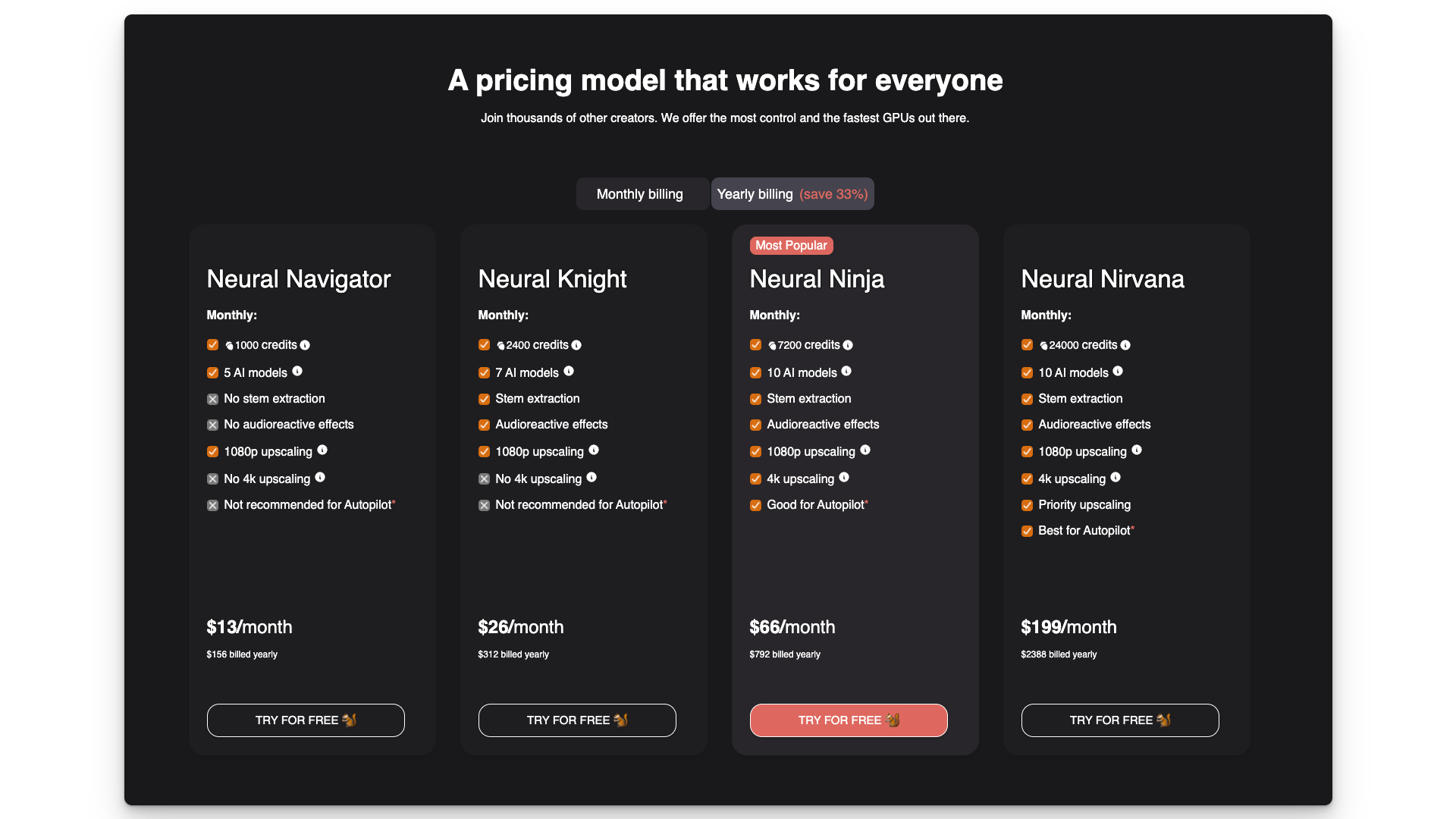The height and width of the screenshot is (819, 1456).
Task: Switch to Monthly billing tab
Action: (642, 194)
